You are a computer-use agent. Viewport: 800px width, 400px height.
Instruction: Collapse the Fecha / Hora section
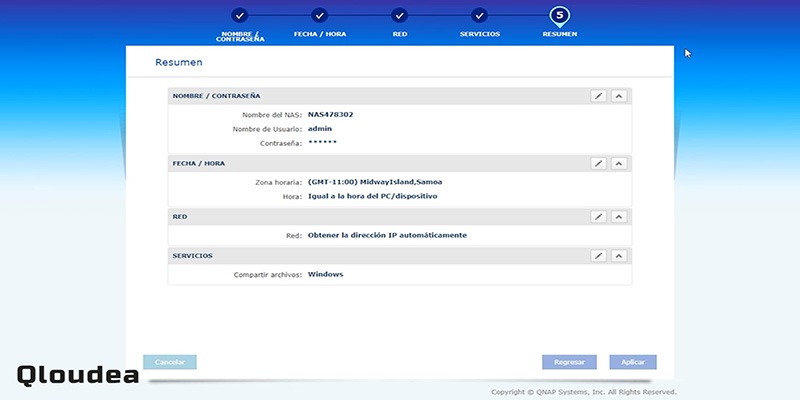pyautogui.click(x=619, y=163)
